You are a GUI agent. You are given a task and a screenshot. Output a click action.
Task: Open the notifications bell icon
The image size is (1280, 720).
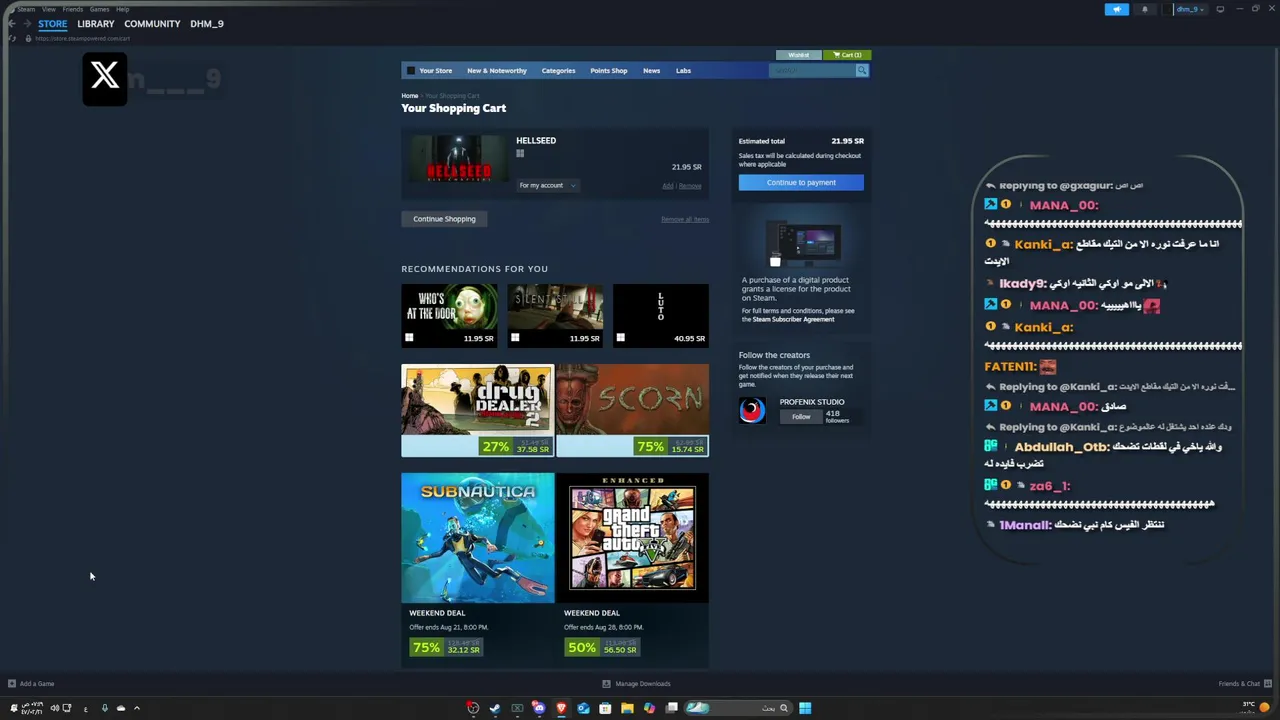tap(1145, 9)
